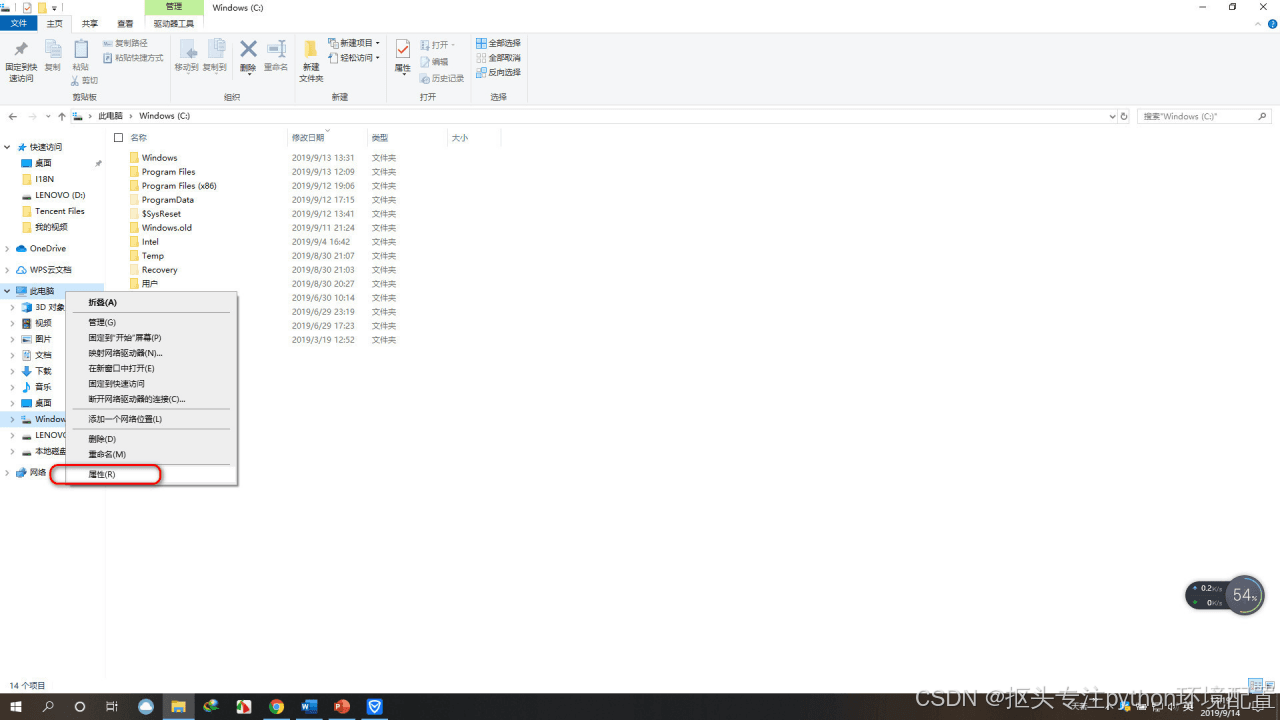1280x720 pixels.
Task: Click the Move to (移动到) ribbon icon
Action: pos(187,56)
